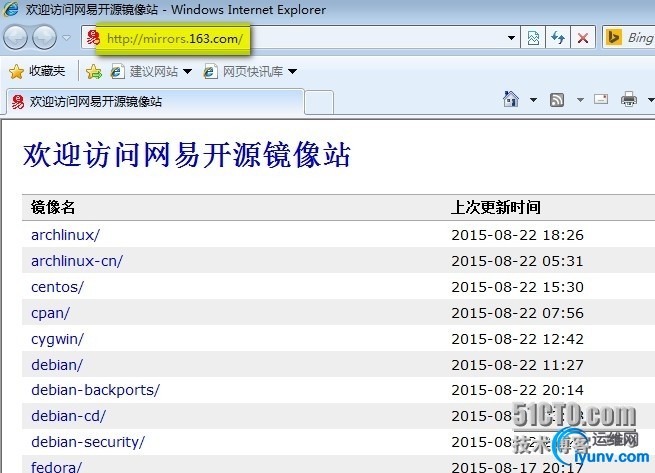655x473 pixels.
Task: Click the Internet Explorer logo in title bar
Action: point(10,9)
